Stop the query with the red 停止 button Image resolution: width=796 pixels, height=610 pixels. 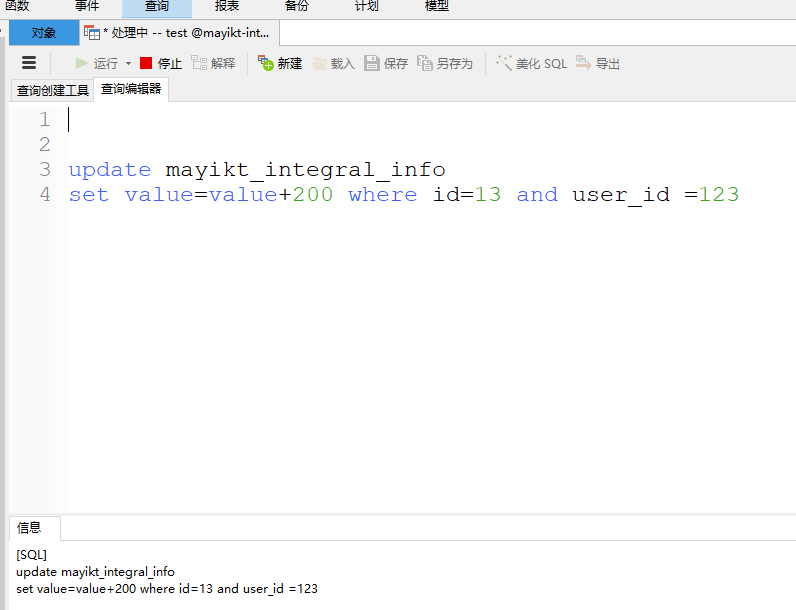160,63
